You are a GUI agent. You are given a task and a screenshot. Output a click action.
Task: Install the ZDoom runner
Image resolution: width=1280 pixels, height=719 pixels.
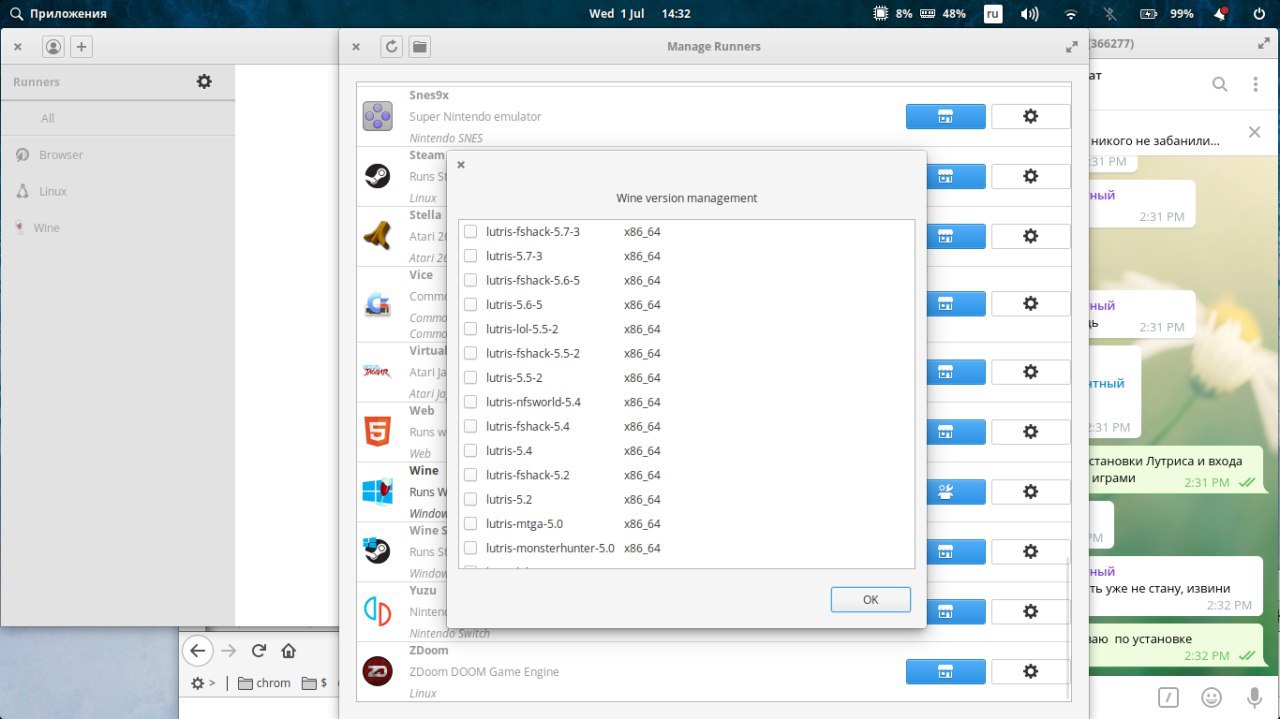tap(945, 672)
